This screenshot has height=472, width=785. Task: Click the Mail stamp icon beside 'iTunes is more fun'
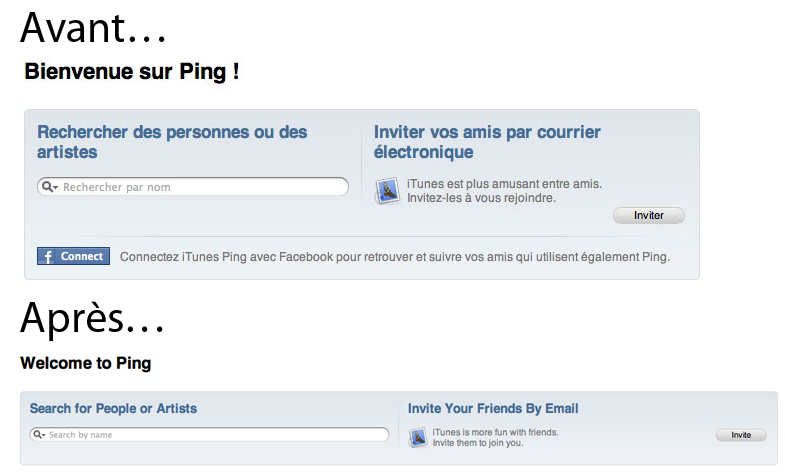pos(418,437)
